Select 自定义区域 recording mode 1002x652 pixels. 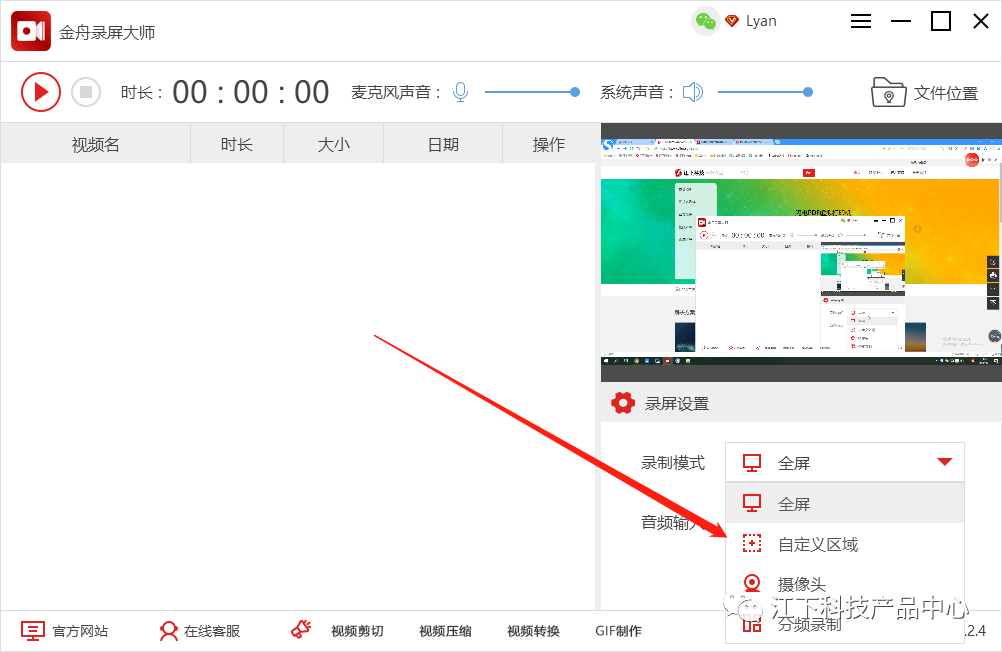[x=845, y=544]
